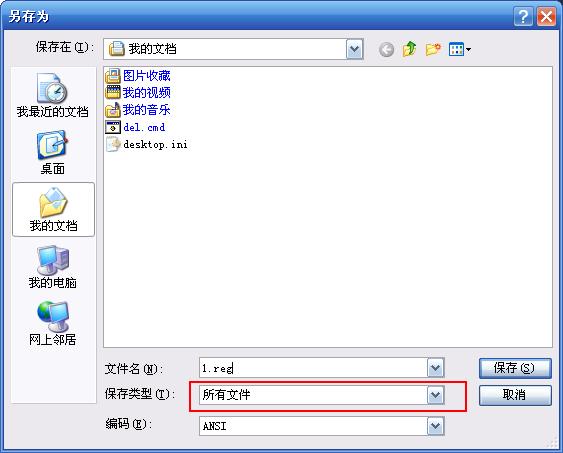Open the View menu icon

[460, 49]
